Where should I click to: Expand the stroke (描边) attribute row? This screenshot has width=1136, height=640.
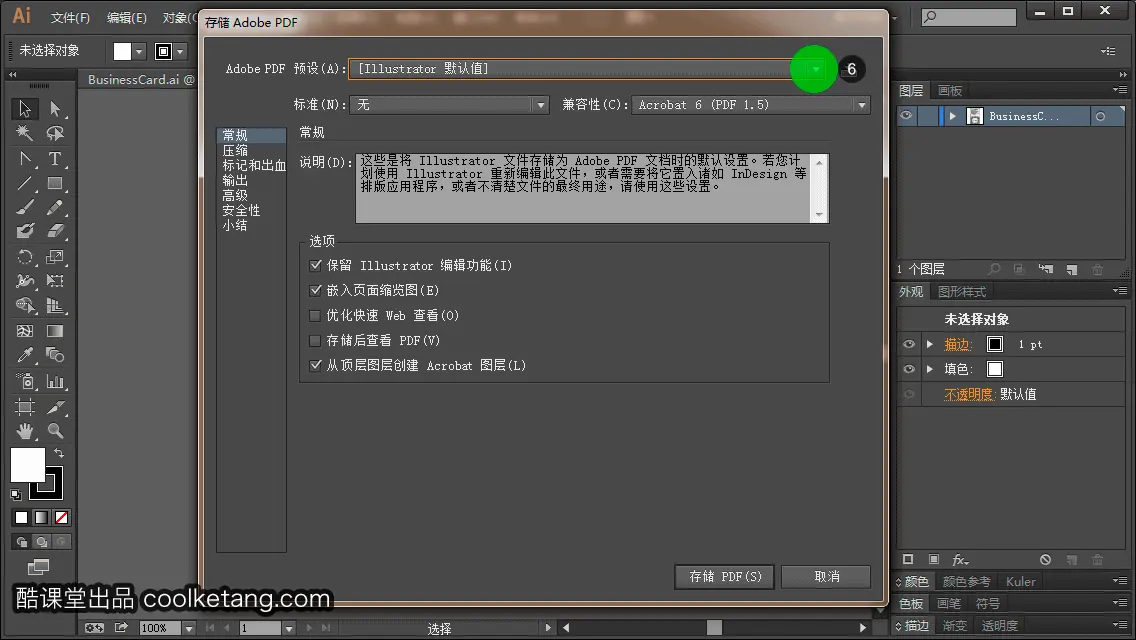(x=930, y=344)
